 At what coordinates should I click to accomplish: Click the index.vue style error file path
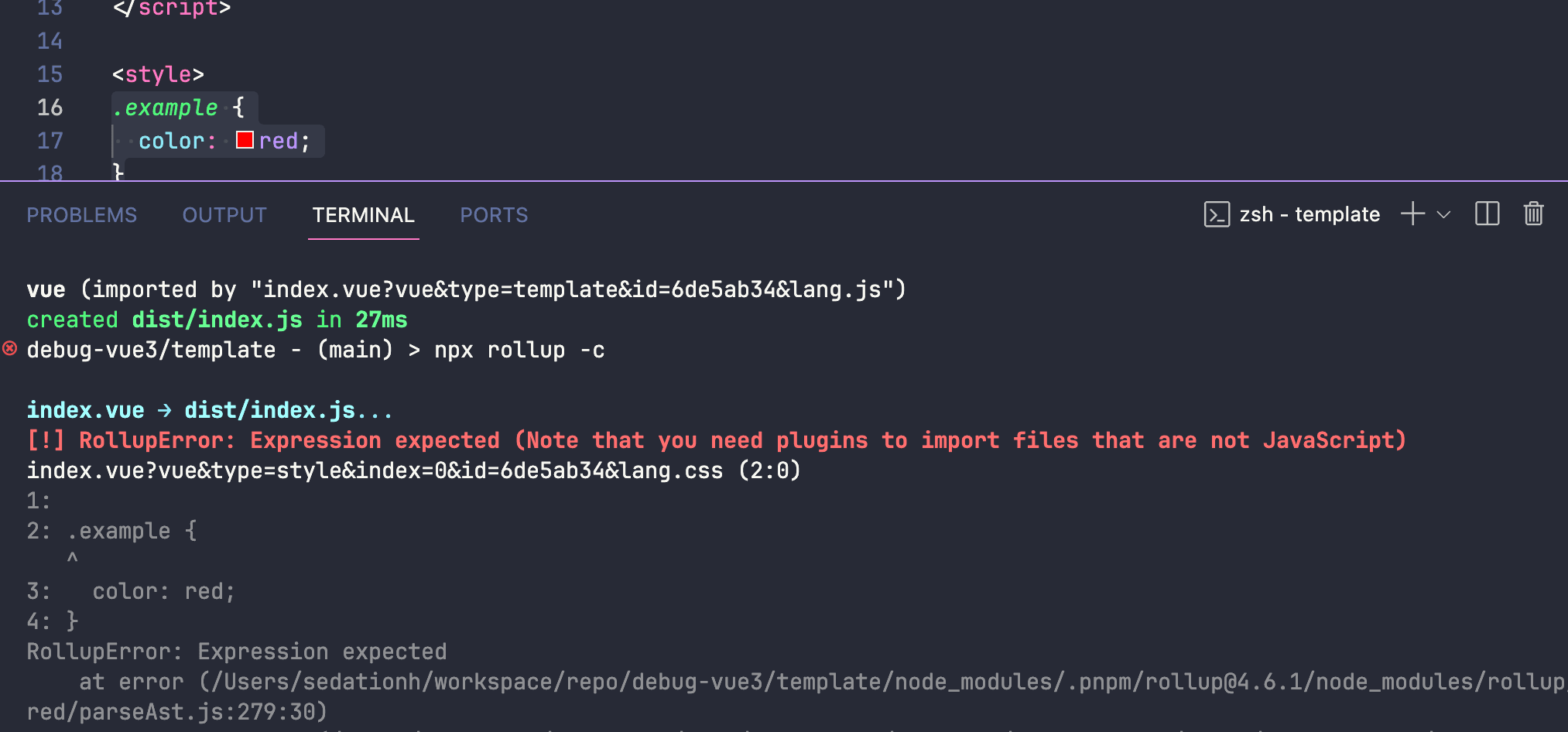[375, 470]
